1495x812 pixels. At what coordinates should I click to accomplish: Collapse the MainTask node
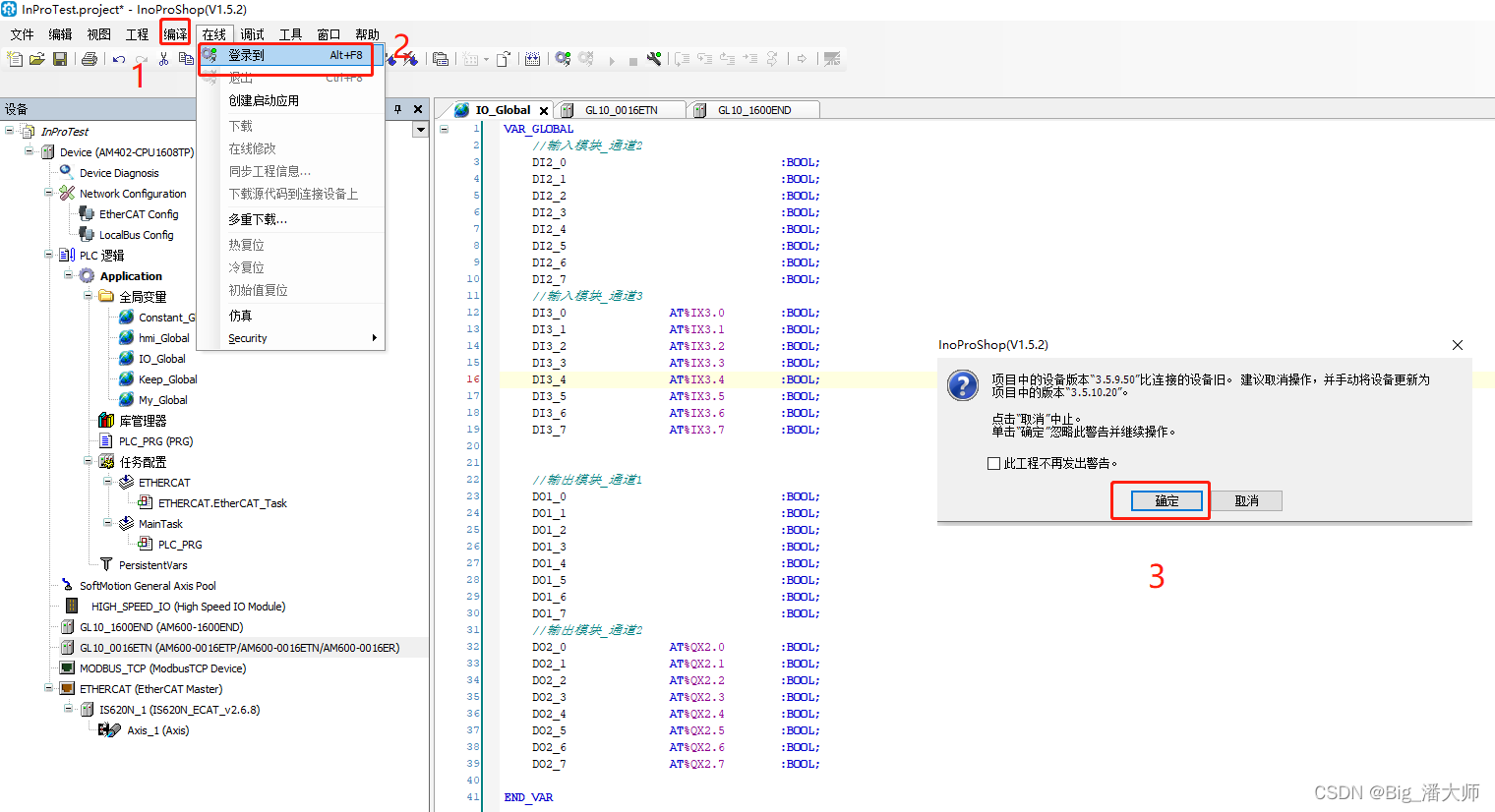click(108, 523)
